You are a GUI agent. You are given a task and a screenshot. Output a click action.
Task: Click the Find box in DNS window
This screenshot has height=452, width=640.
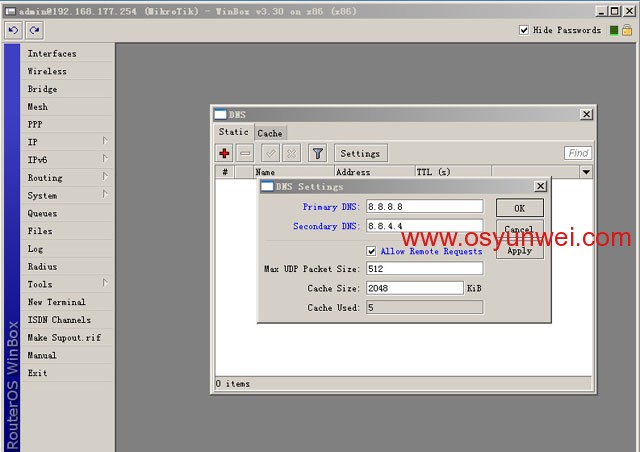578,153
